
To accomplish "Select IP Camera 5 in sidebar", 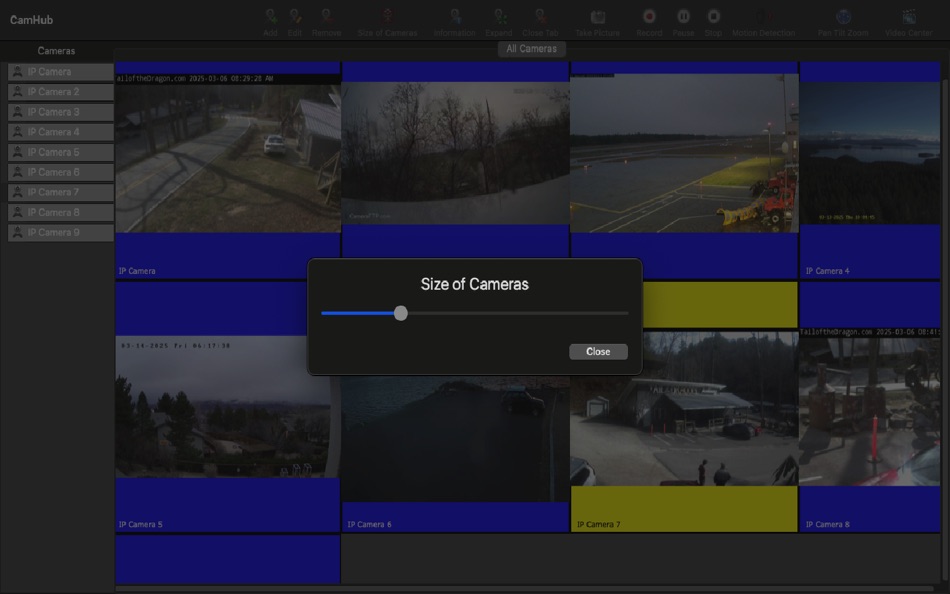I will tap(61, 152).
